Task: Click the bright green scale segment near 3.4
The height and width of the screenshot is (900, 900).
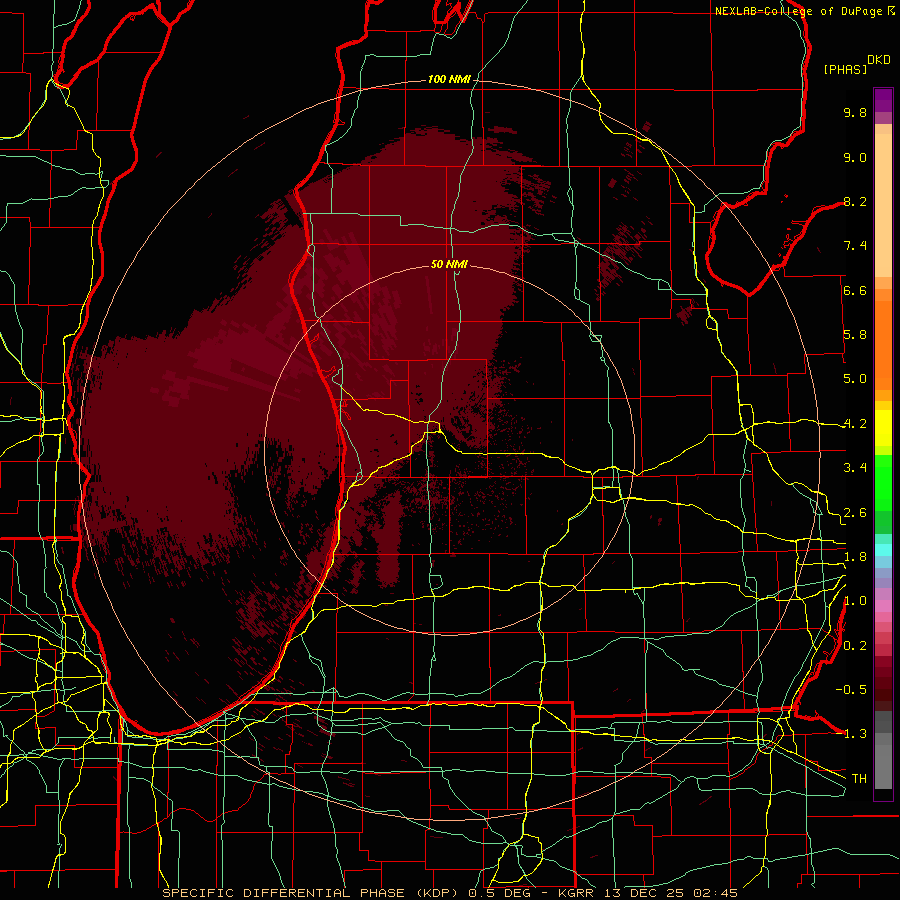Action: click(x=883, y=482)
